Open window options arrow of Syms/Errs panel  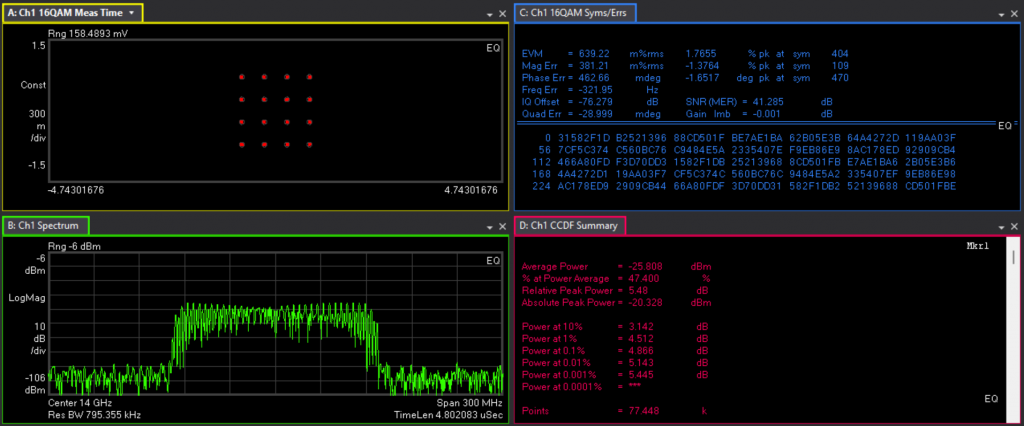(x=1000, y=15)
